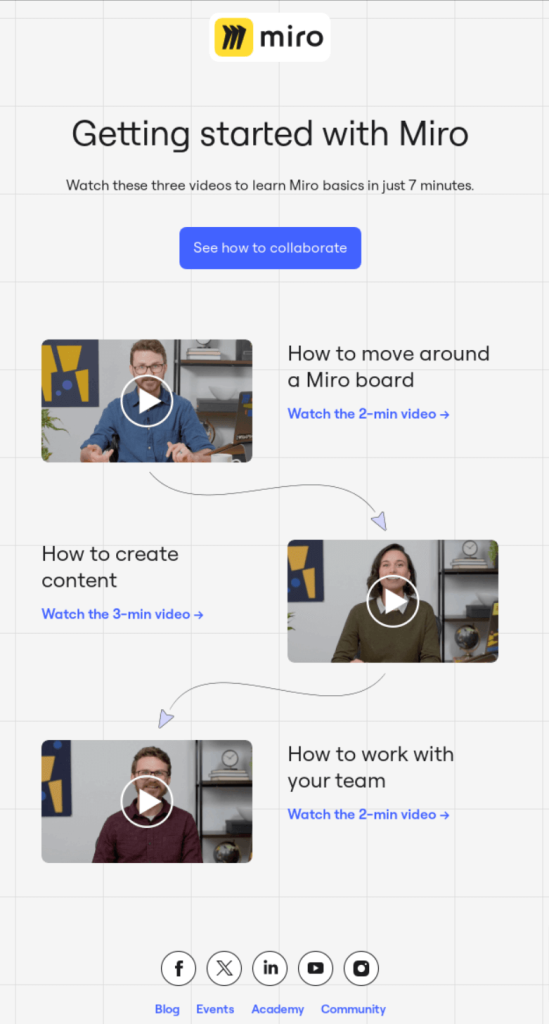Play the 'How to create content' video
The image size is (549, 1024).
393,601
